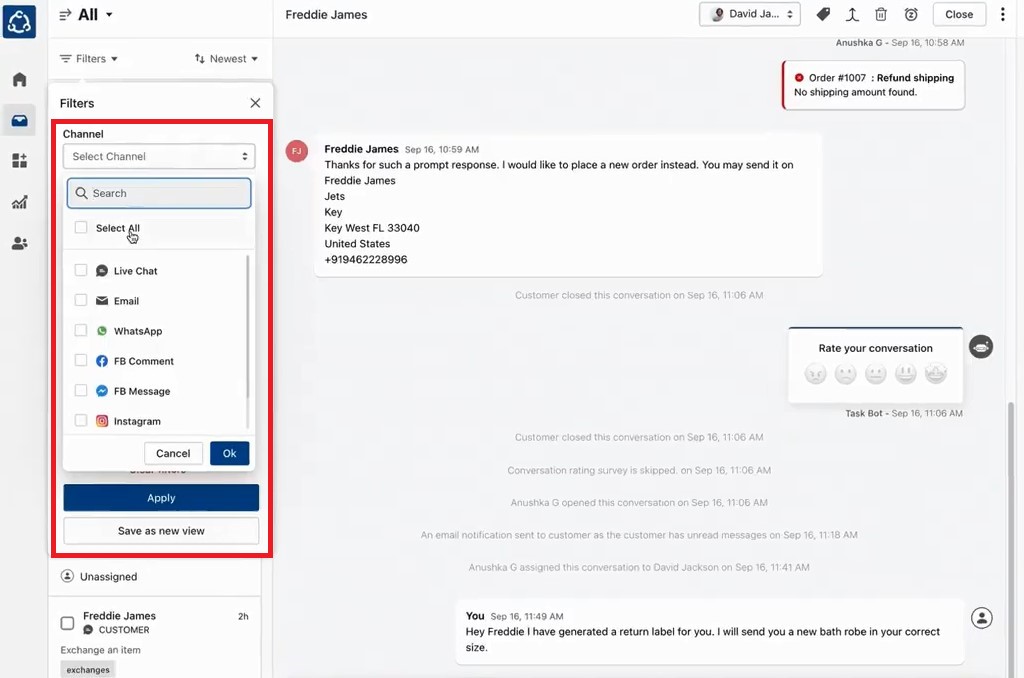
Task: Go to Home via the sidebar icon
Action: [x=19, y=79]
